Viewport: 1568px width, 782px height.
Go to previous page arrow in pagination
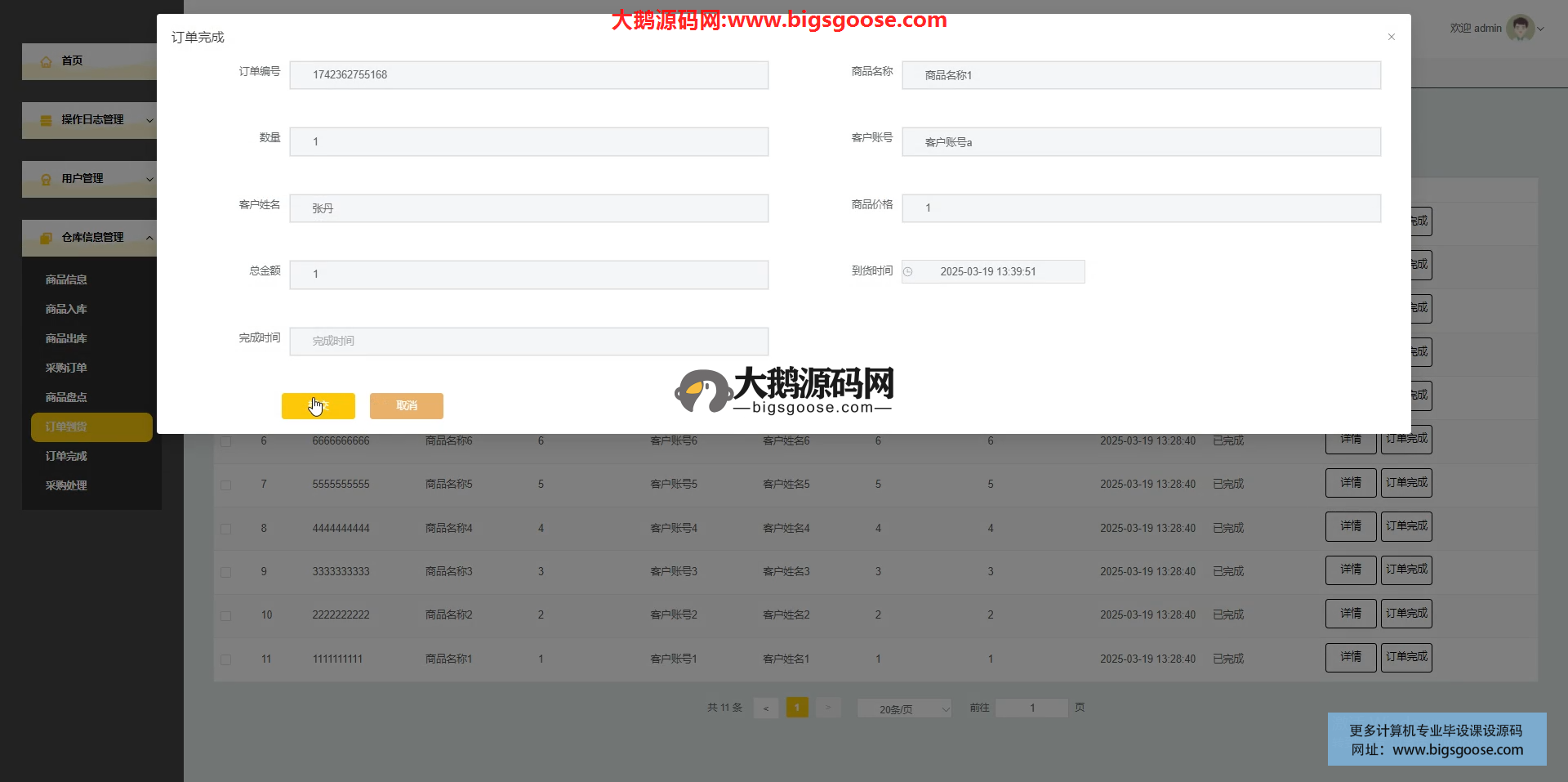pos(765,708)
